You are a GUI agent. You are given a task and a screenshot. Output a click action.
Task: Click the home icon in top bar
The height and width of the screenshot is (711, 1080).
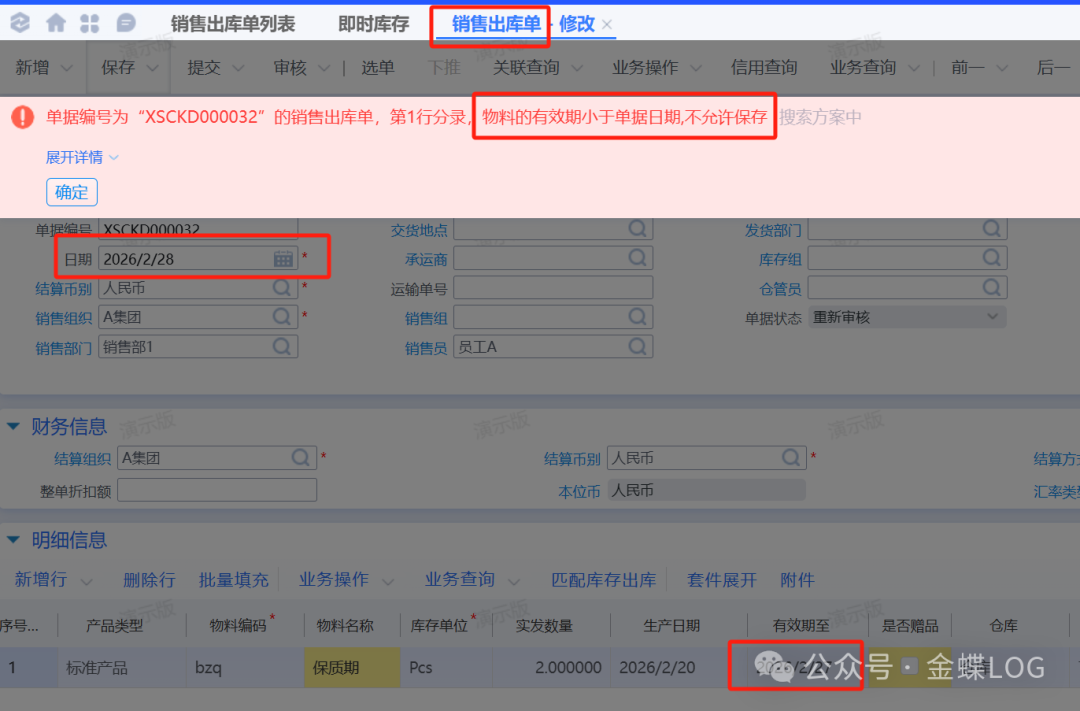(x=56, y=23)
